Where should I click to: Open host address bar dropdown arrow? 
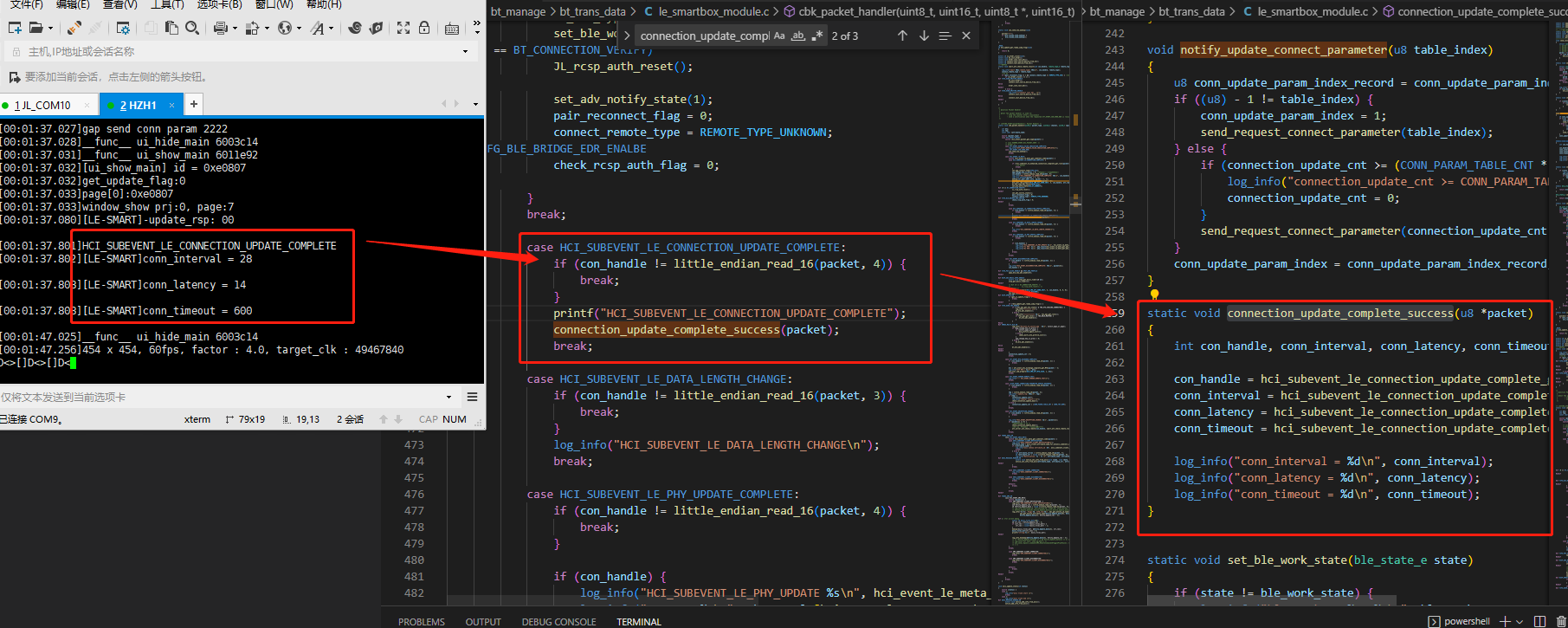465,52
